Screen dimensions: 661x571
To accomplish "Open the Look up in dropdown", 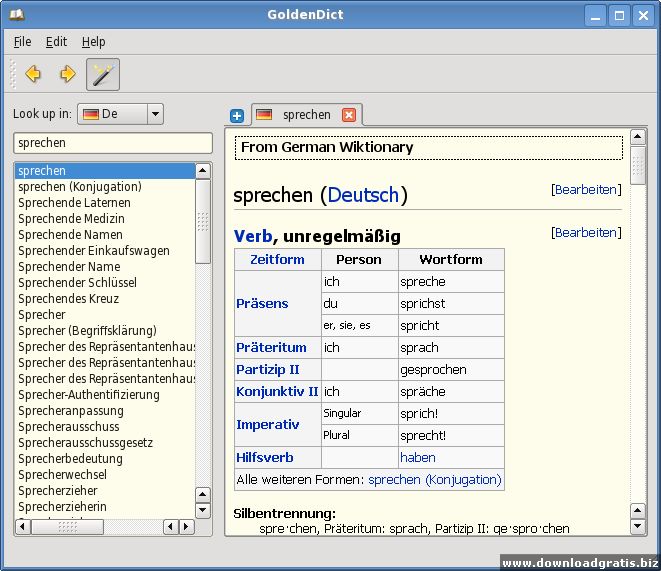I will coord(120,114).
